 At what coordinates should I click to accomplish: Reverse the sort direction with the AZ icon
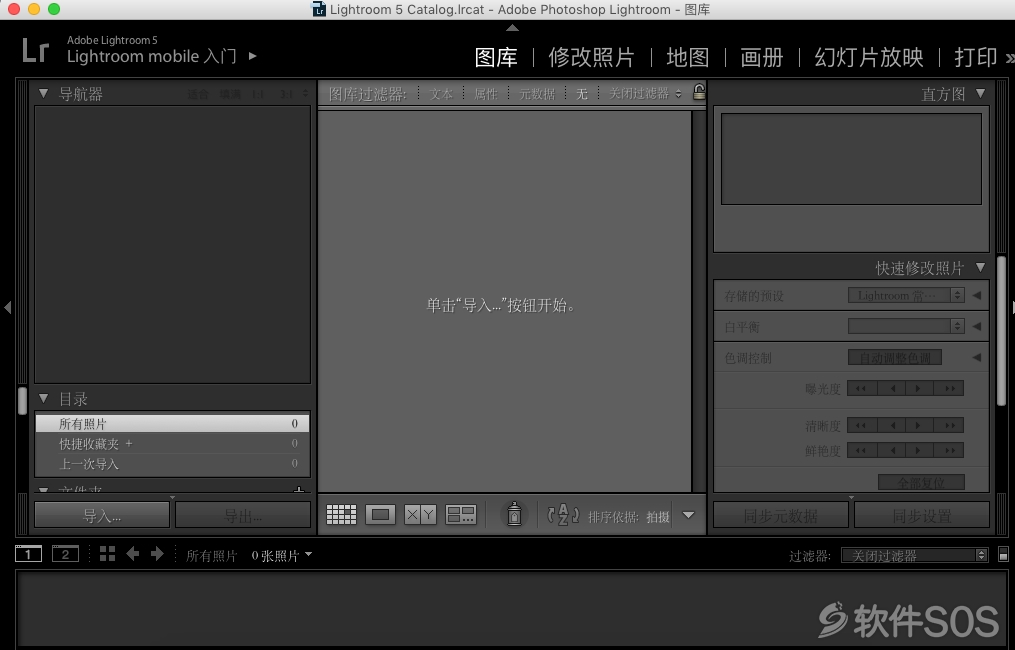pyautogui.click(x=563, y=515)
